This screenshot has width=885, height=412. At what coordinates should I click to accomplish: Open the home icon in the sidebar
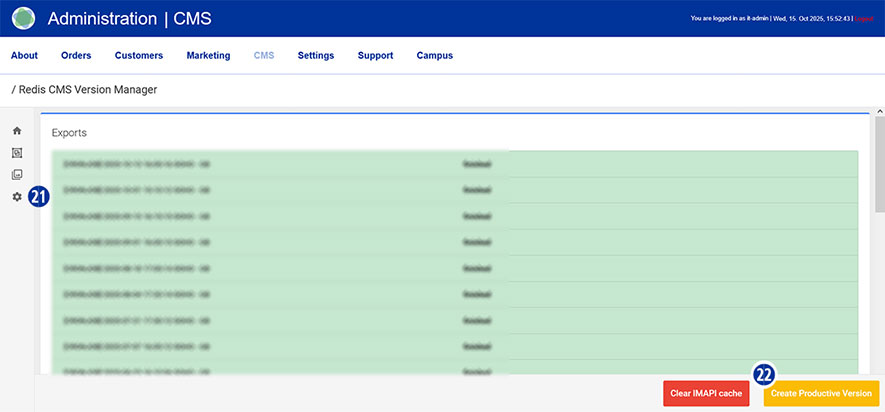[17, 131]
